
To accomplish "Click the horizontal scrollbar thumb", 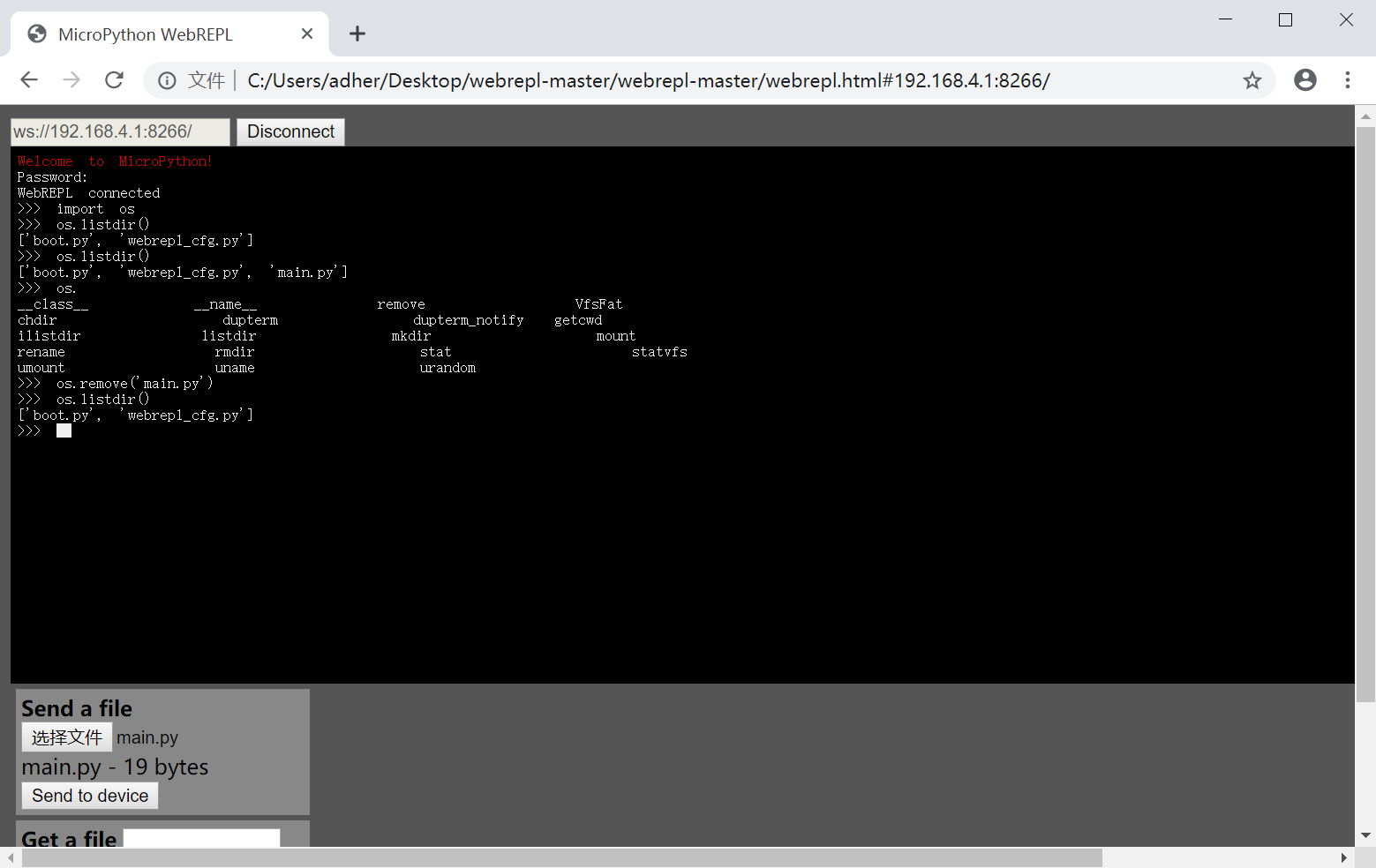I will pyautogui.click(x=561, y=857).
